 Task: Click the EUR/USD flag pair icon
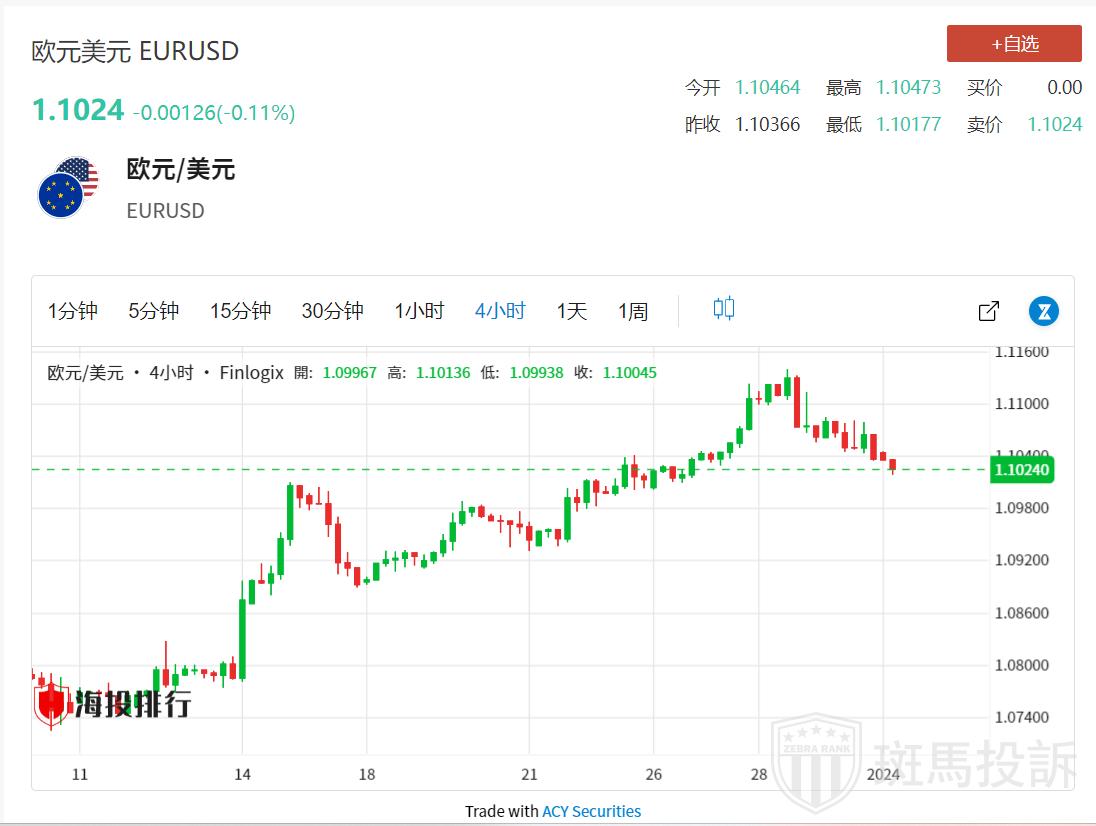68,187
